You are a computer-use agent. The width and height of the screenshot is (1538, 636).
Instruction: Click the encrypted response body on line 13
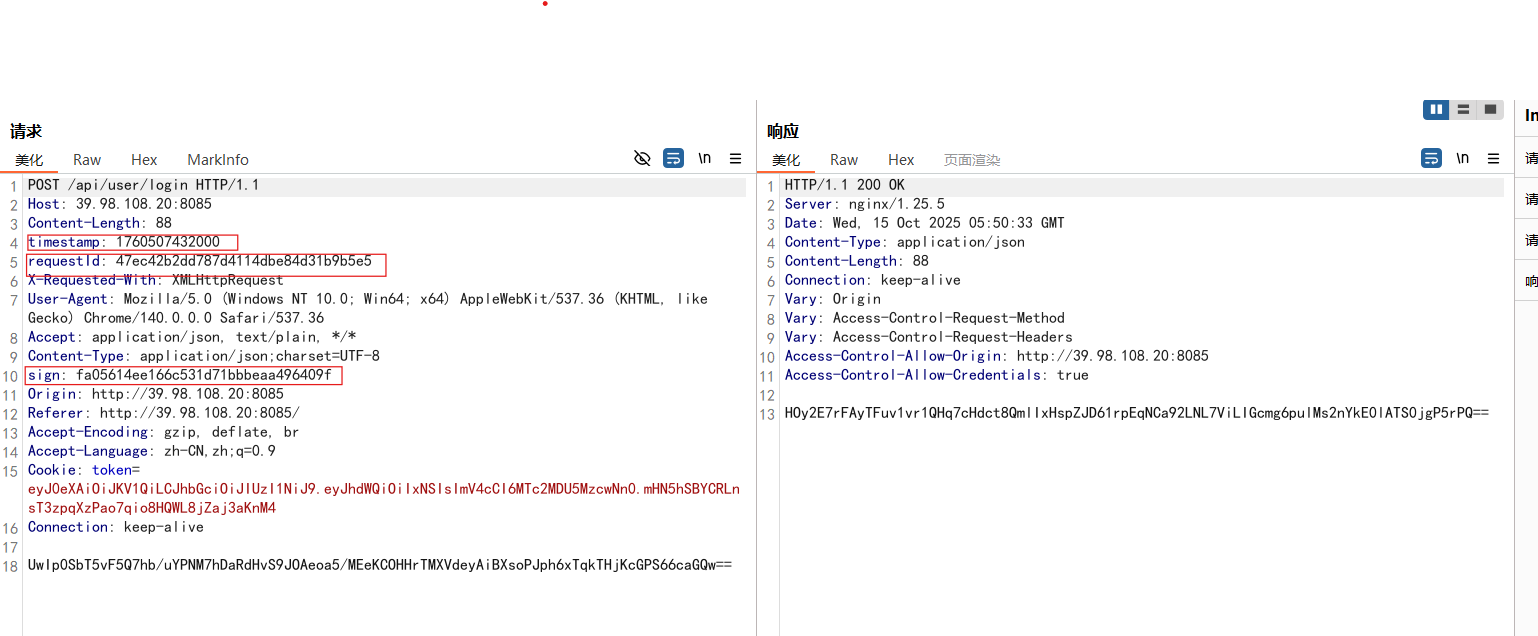pos(1136,413)
